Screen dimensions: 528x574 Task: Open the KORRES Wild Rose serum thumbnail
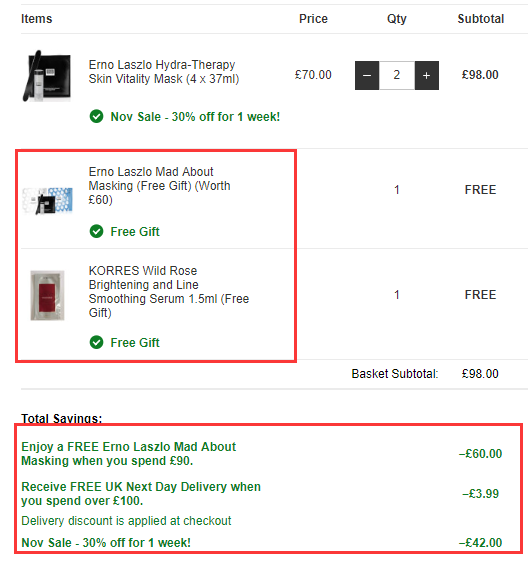(47, 295)
